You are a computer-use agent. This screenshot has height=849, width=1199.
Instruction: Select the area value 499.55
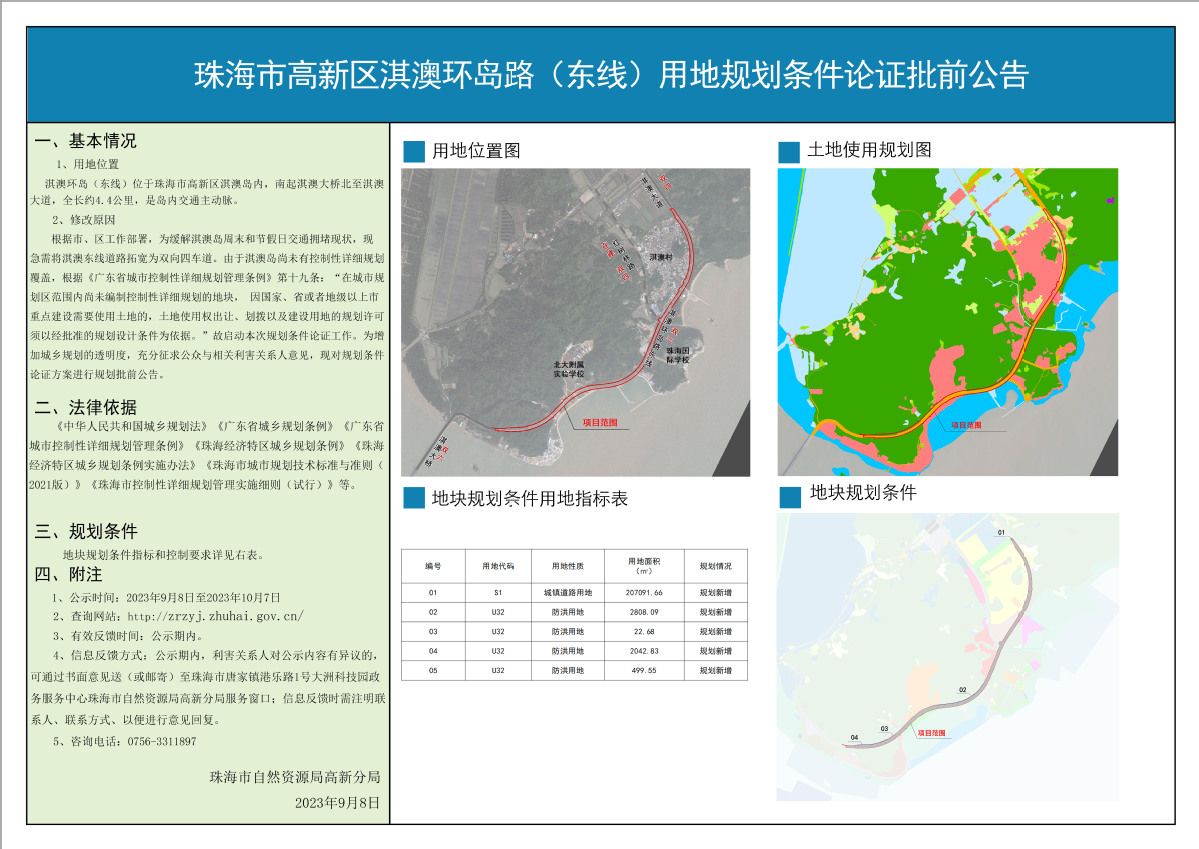(644, 671)
